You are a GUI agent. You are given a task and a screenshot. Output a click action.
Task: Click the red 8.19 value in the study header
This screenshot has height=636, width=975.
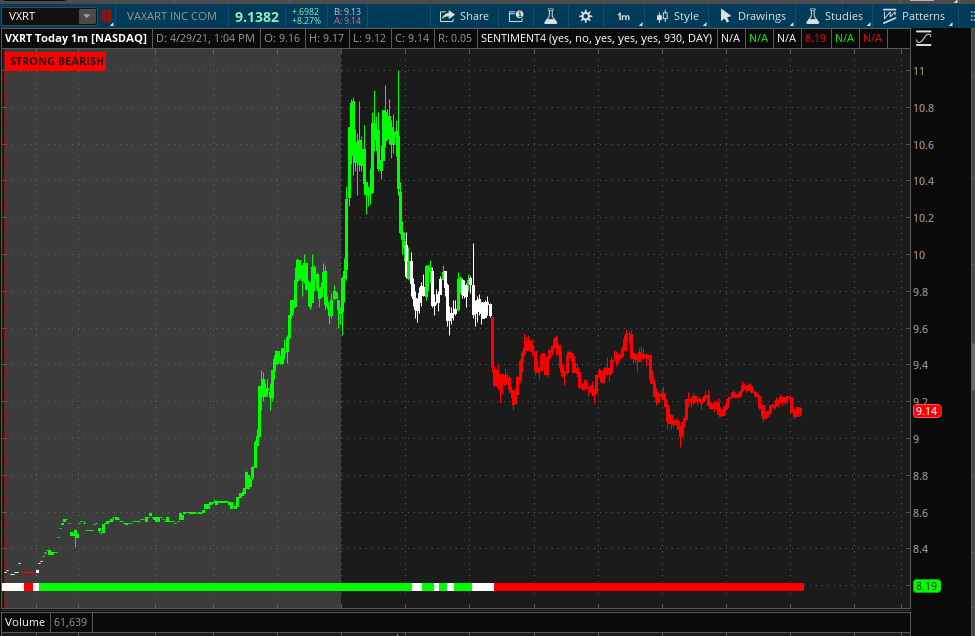pos(815,38)
